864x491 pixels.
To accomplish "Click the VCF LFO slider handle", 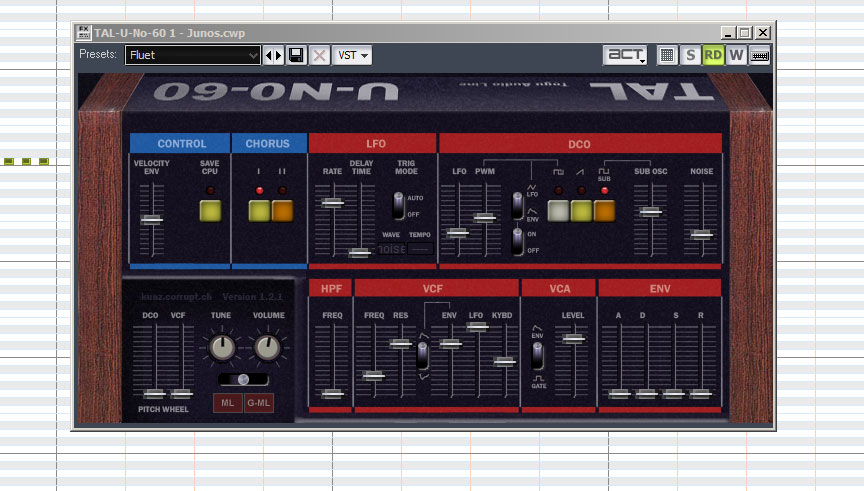I will (477, 327).
